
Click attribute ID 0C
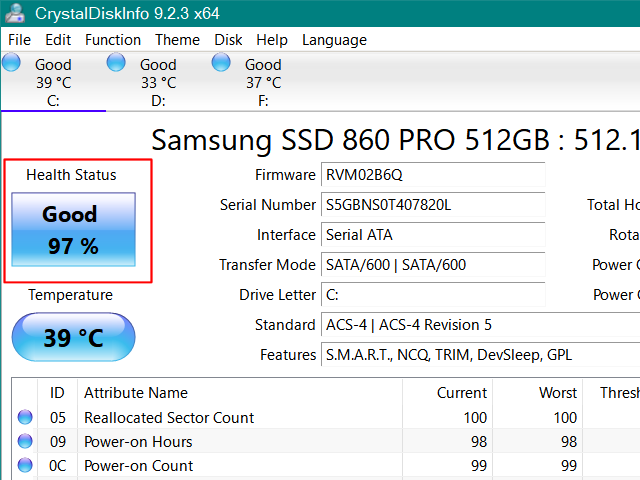(58, 466)
